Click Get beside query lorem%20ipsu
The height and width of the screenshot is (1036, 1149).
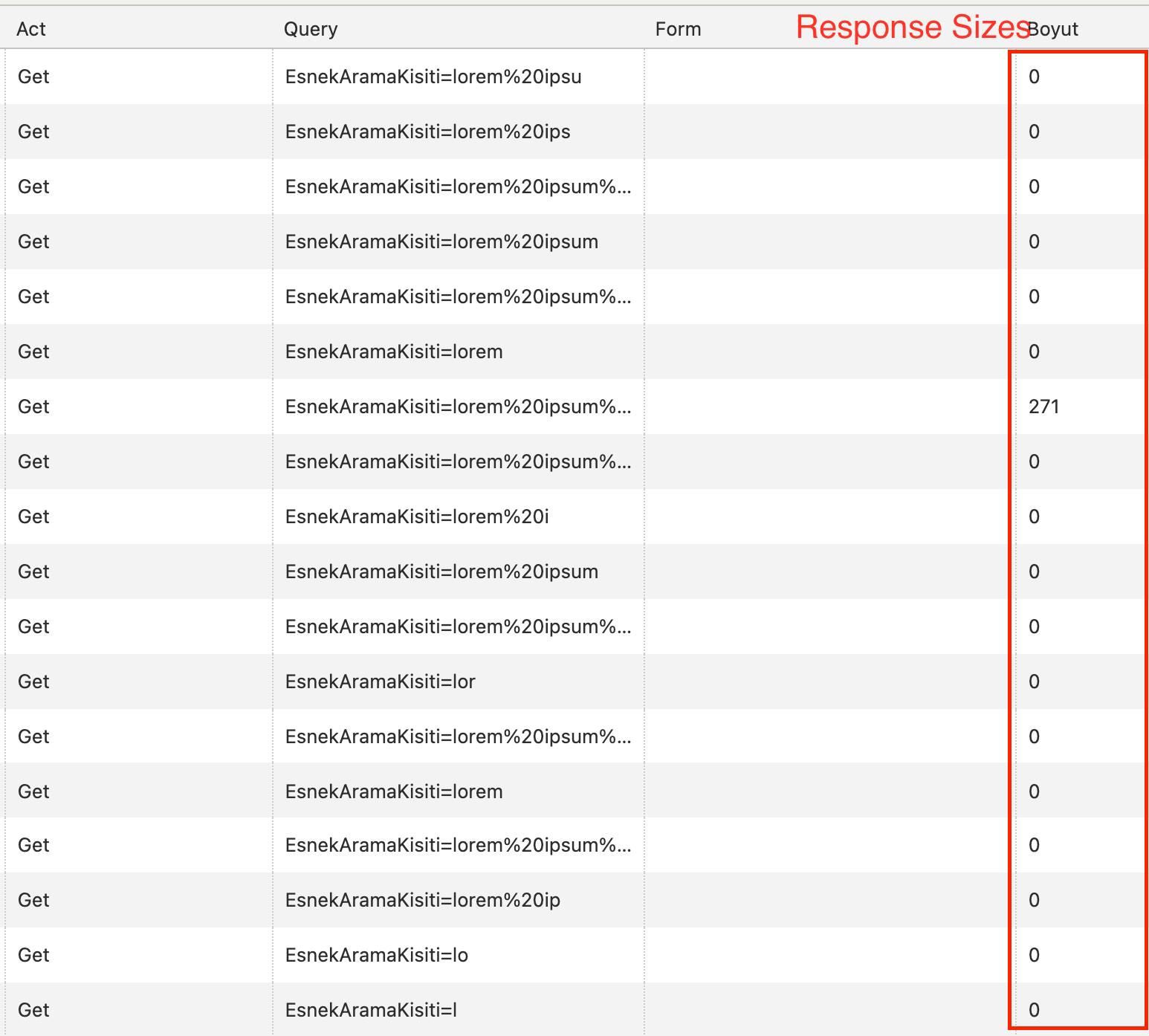pyautogui.click(x=33, y=77)
